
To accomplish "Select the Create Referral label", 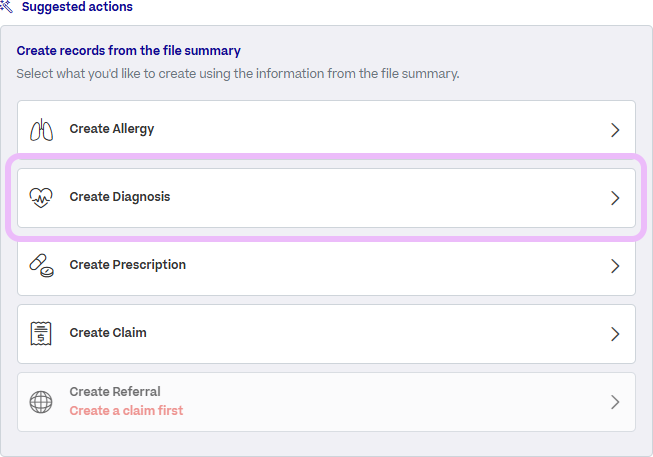I will tap(115, 392).
